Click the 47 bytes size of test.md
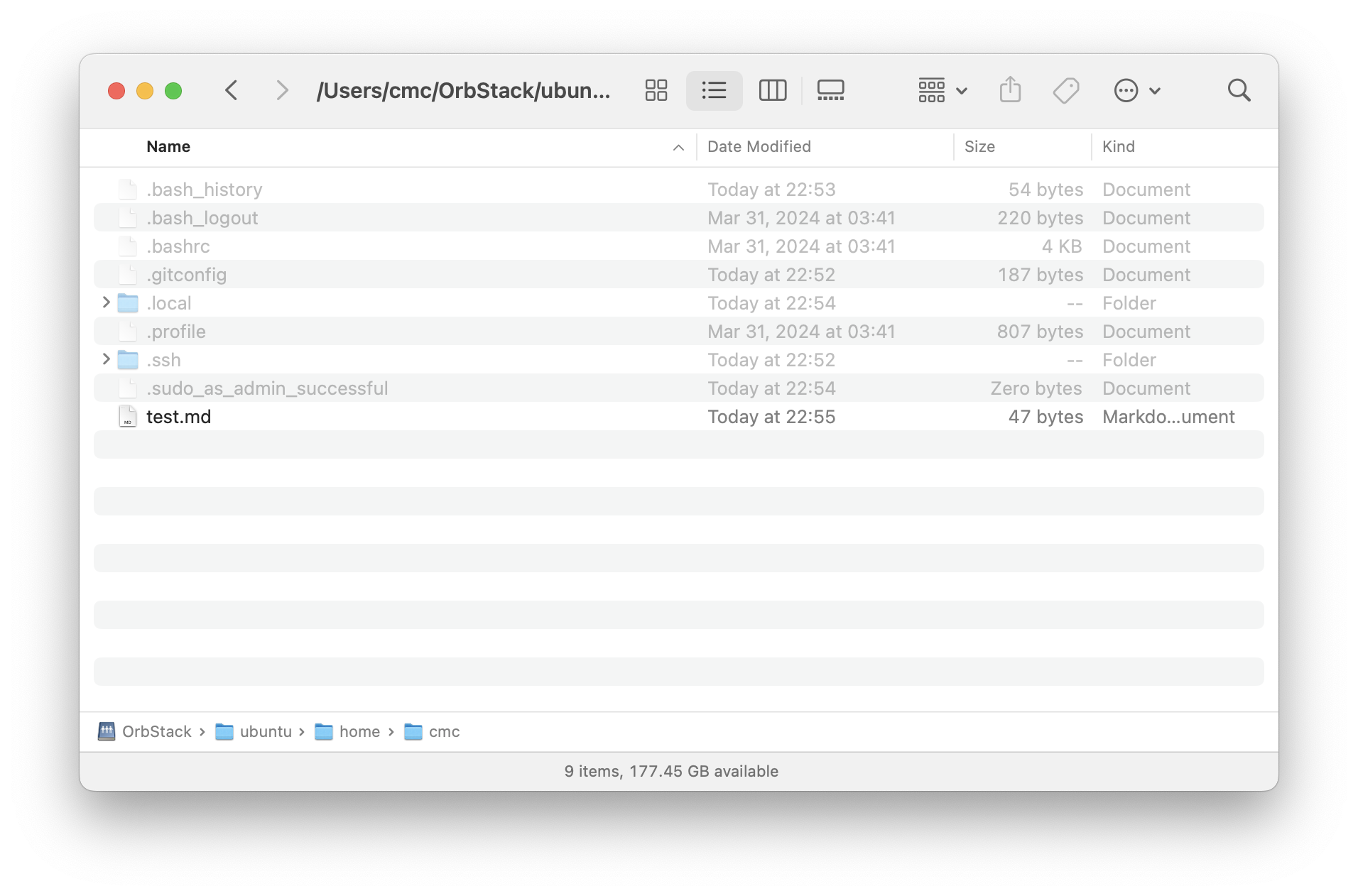Viewport: 1358px width, 896px height. pyautogui.click(x=1045, y=417)
